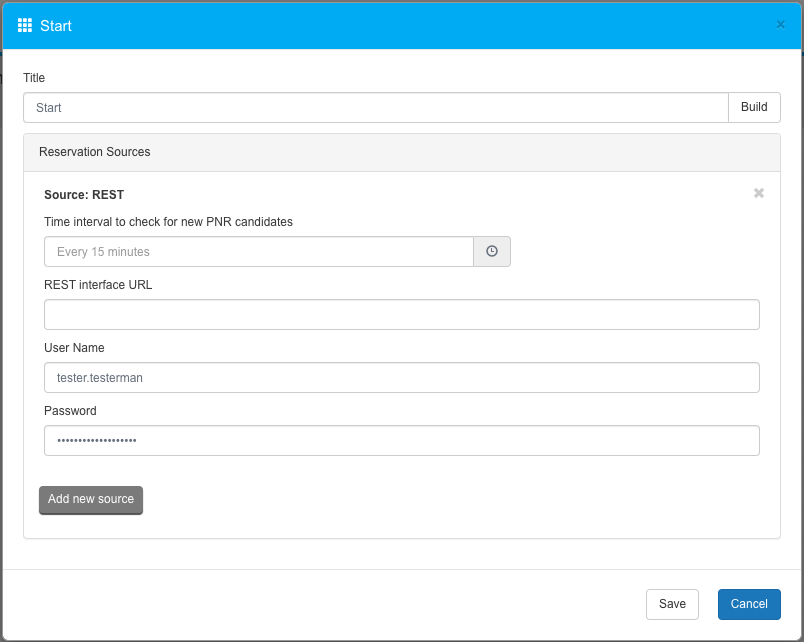Focus the Title text field
804x642 pixels.
pyautogui.click(x=375, y=108)
